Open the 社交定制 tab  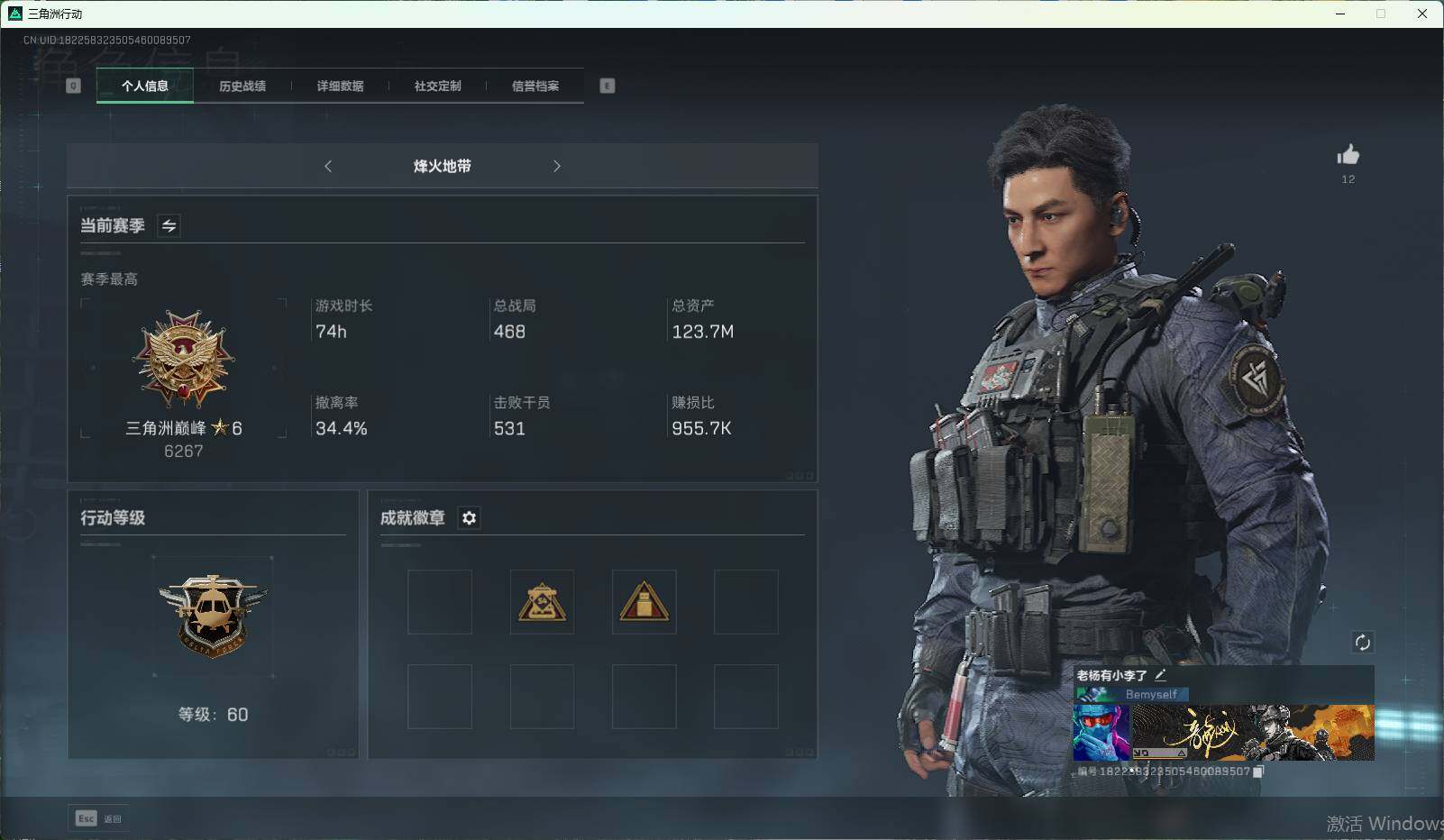tap(437, 86)
